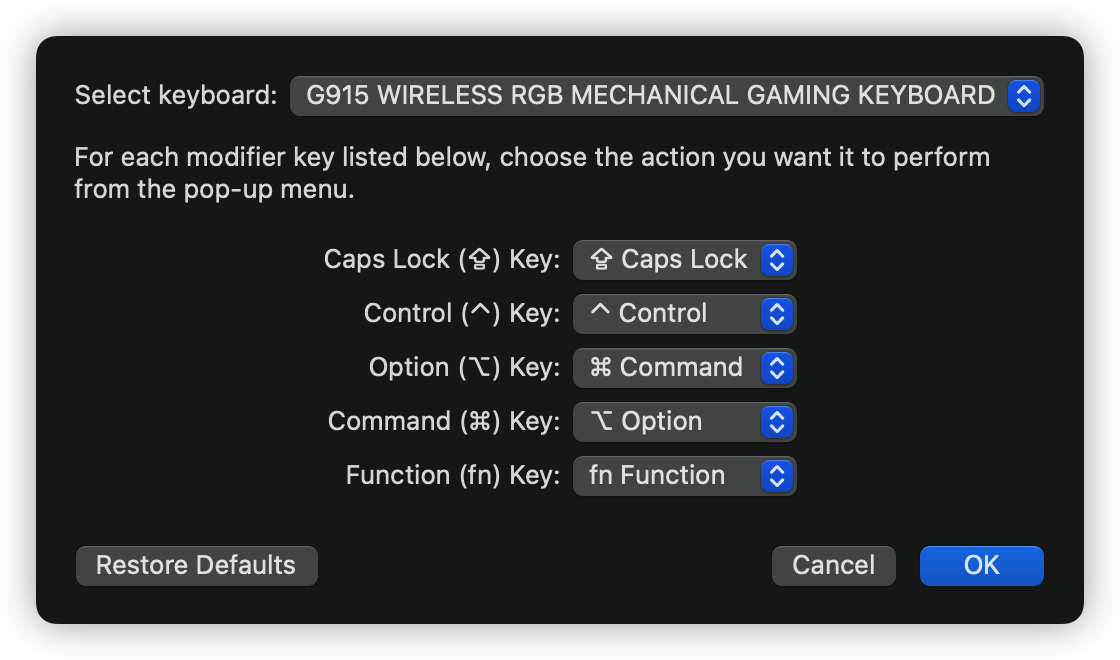This screenshot has width=1120, height=660.
Task: Cancel the modifier keys dialog
Action: coord(833,566)
